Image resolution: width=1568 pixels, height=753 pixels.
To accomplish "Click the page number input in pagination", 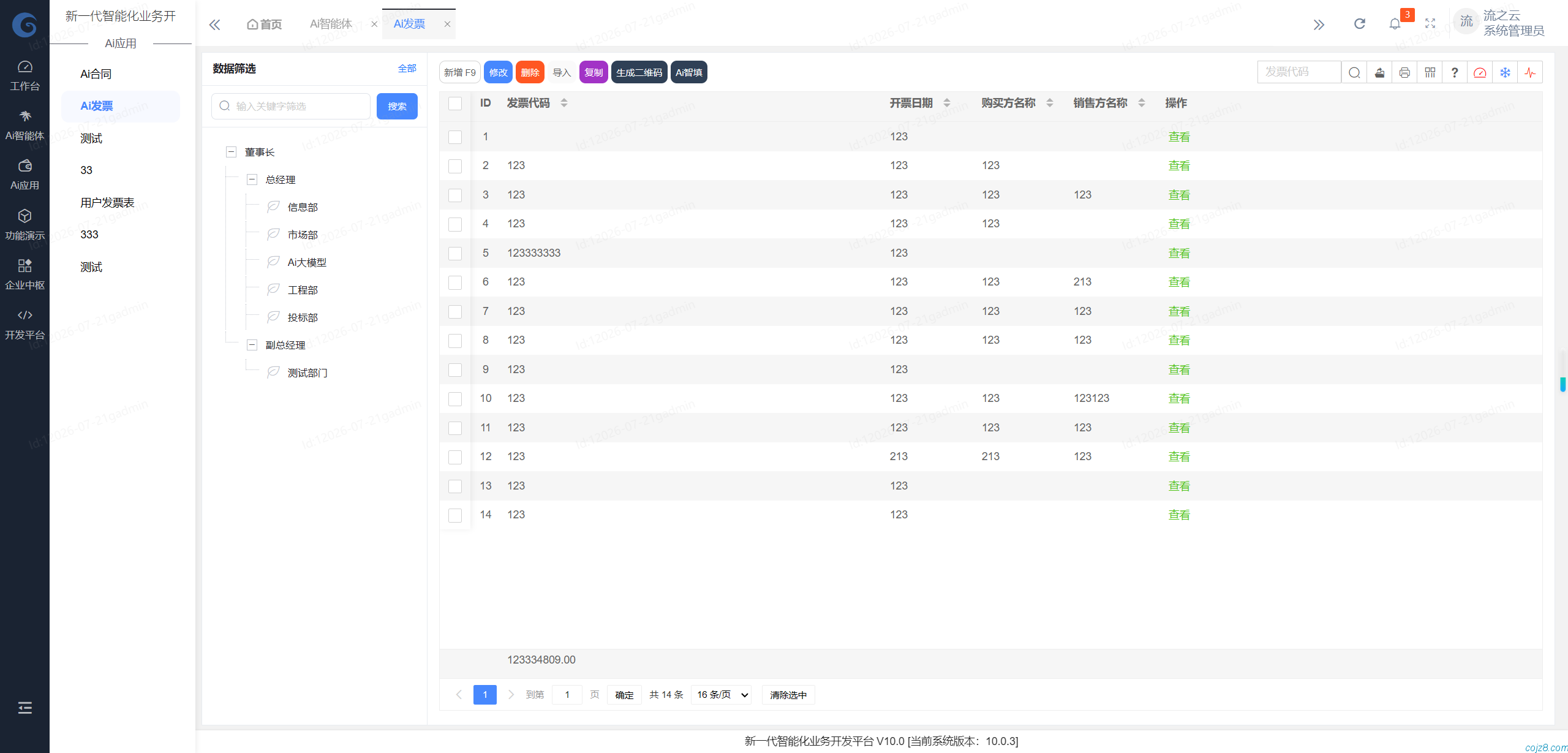I will [x=567, y=695].
